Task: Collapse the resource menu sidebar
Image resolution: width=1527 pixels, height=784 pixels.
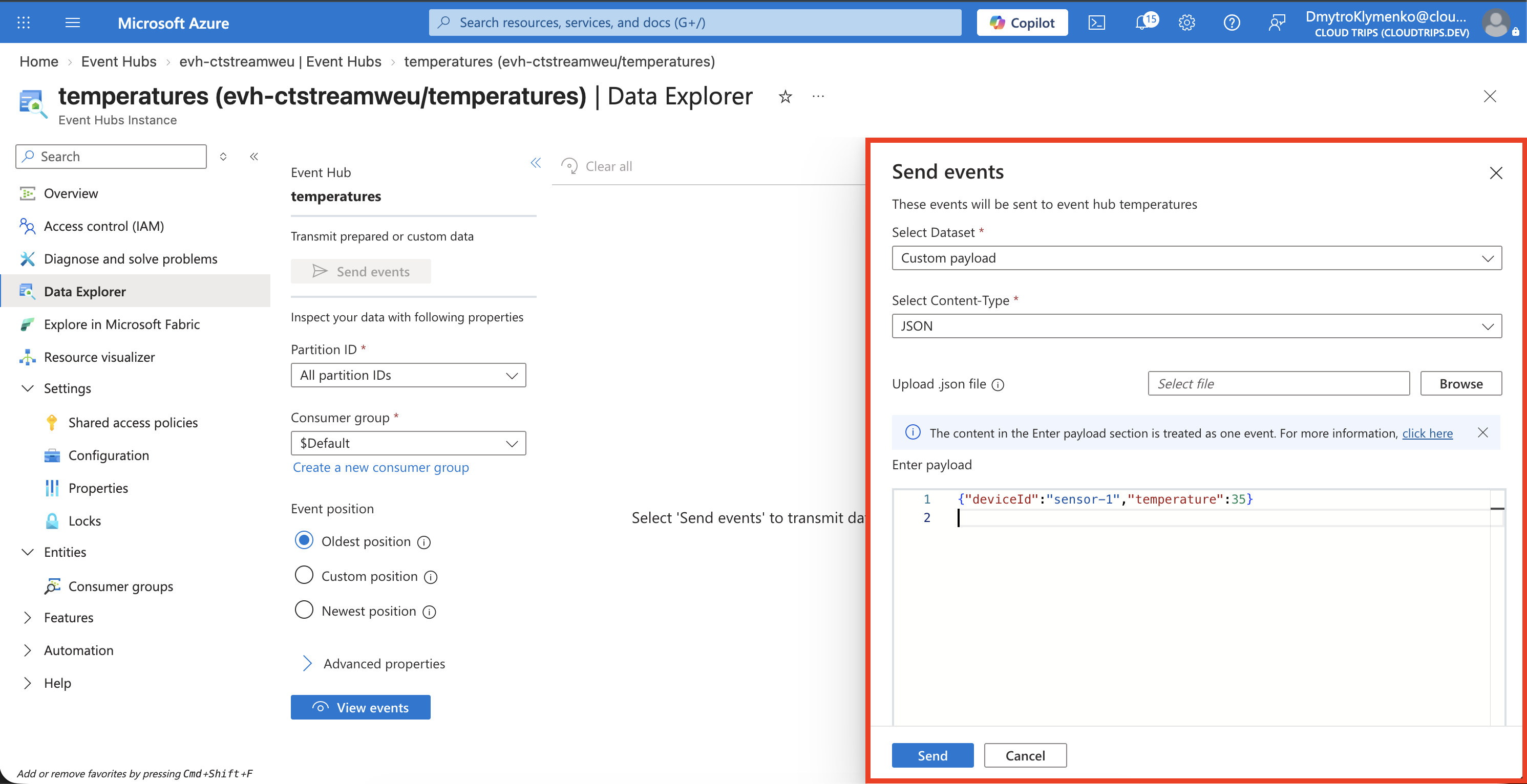Action: pyautogui.click(x=254, y=157)
